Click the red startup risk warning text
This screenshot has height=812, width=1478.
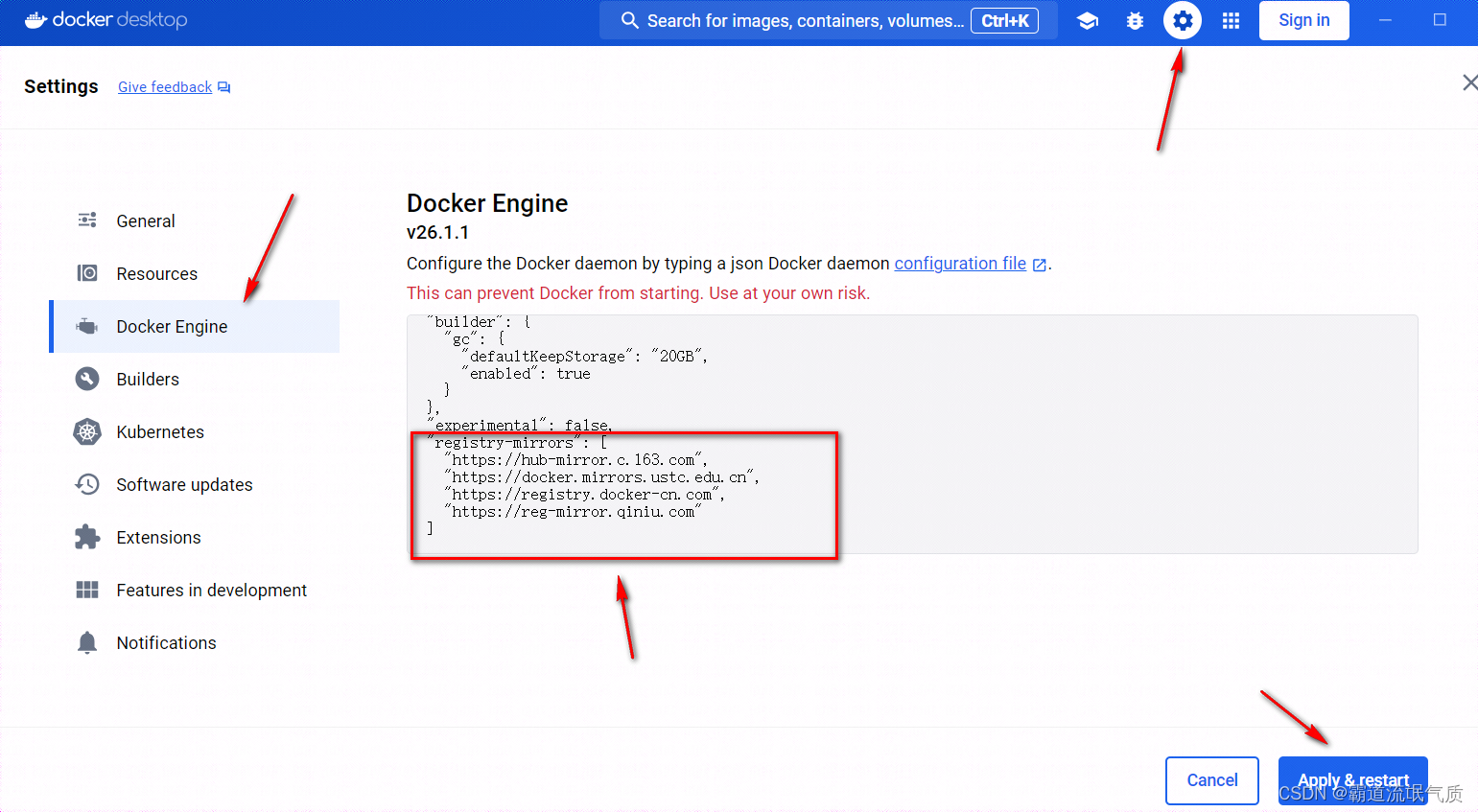coord(638,293)
